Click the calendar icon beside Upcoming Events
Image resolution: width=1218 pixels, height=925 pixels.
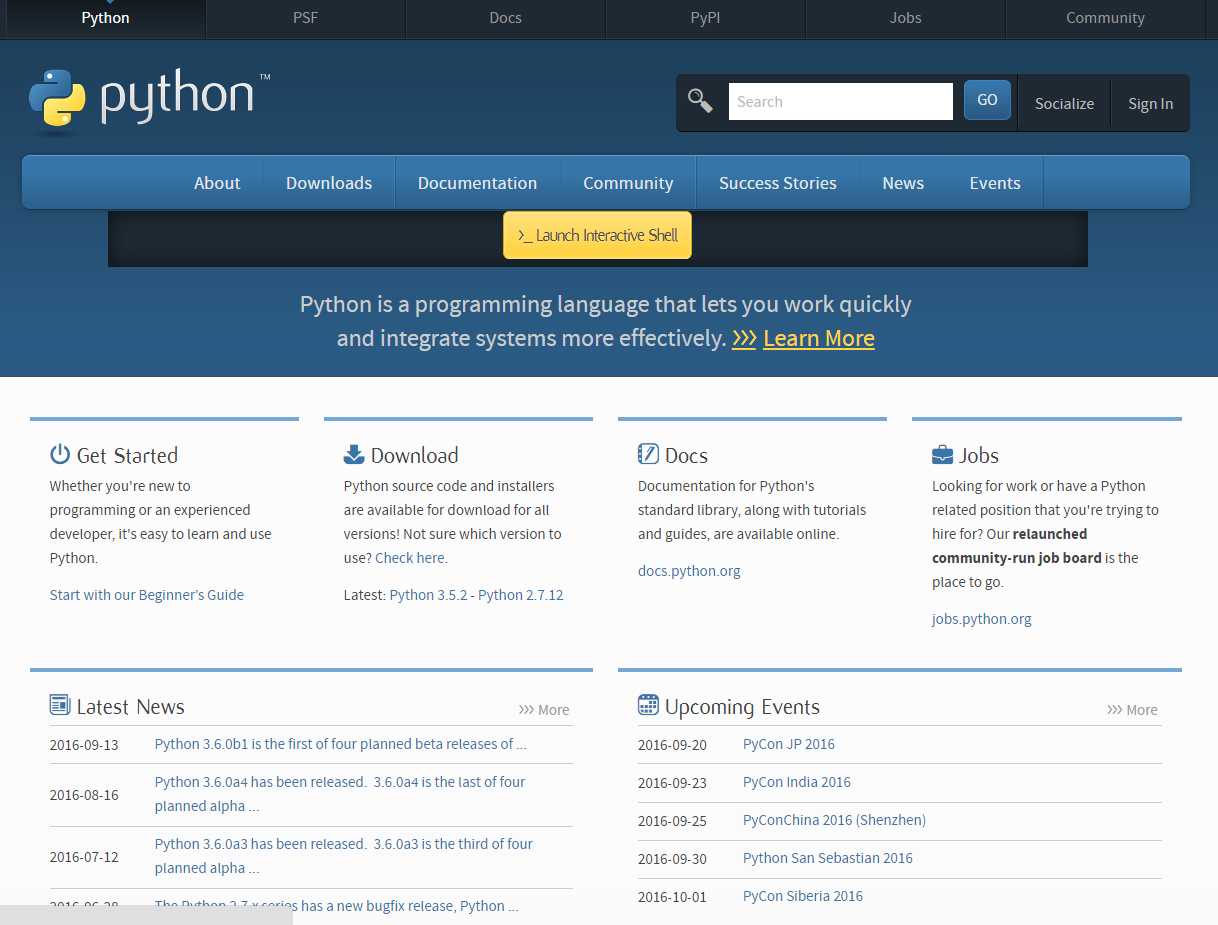[x=648, y=705]
